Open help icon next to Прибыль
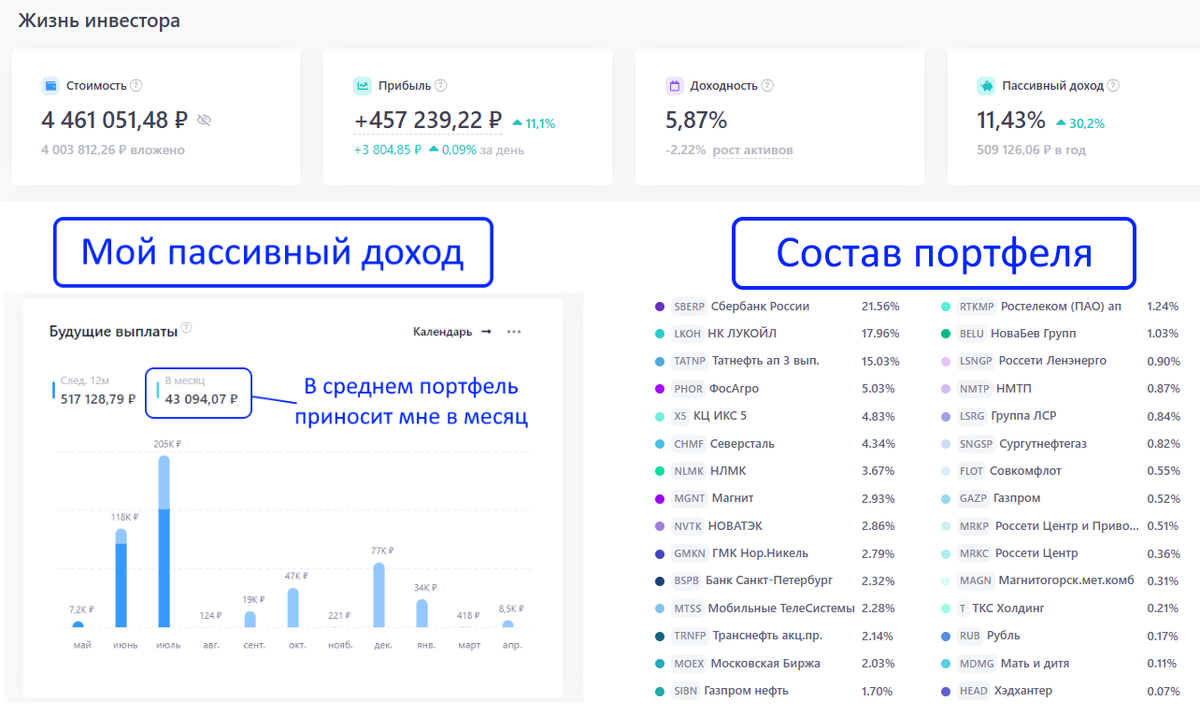The height and width of the screenshot is (716, 1200). [441, 86]
